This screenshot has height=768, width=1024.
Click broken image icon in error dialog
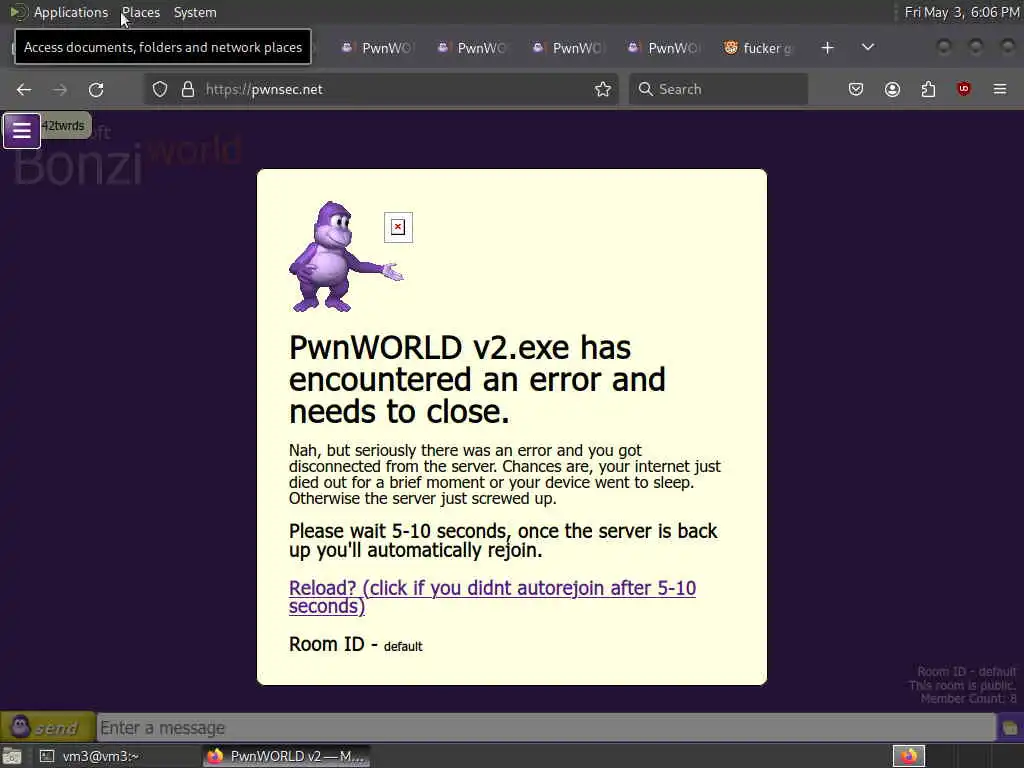click(398, 227)
